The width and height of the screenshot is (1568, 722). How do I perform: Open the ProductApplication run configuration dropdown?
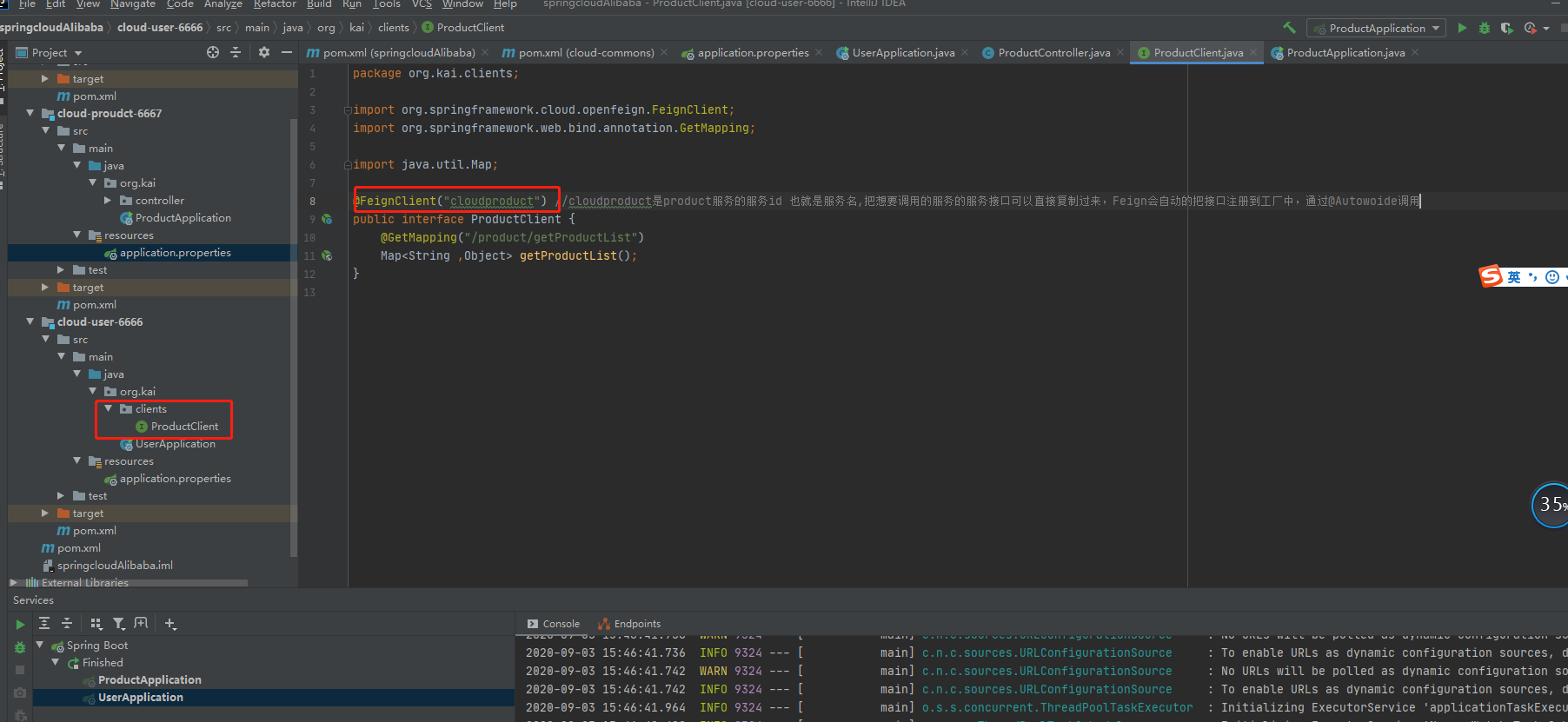[x=1377, y=28]
